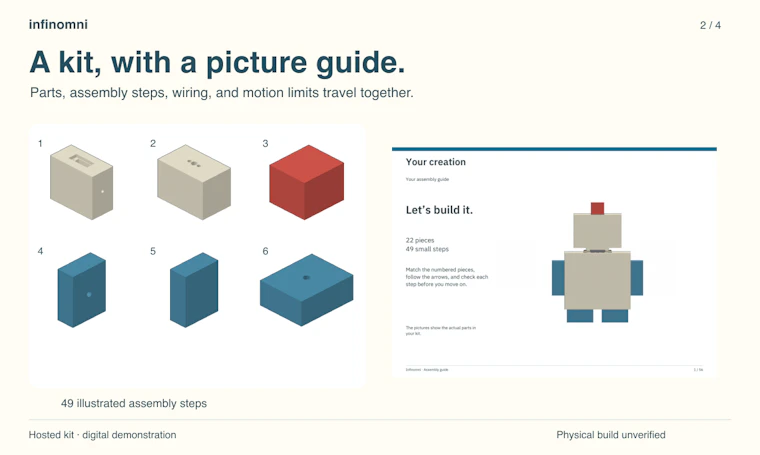Click the 'Let's build it.' heading
The height and width of the screenshot is (455, 760).
click(439, 210)
